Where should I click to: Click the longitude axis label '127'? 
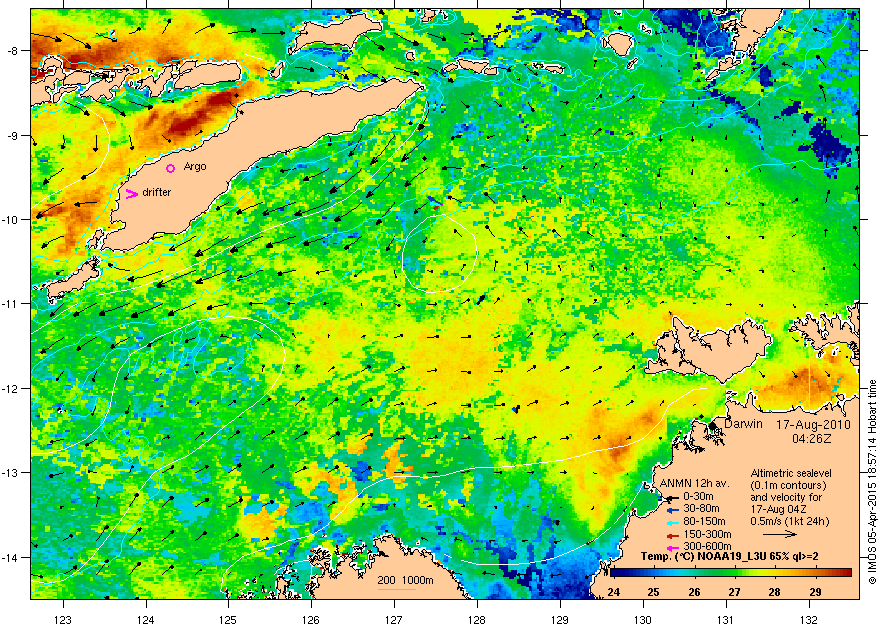[394, 620]
